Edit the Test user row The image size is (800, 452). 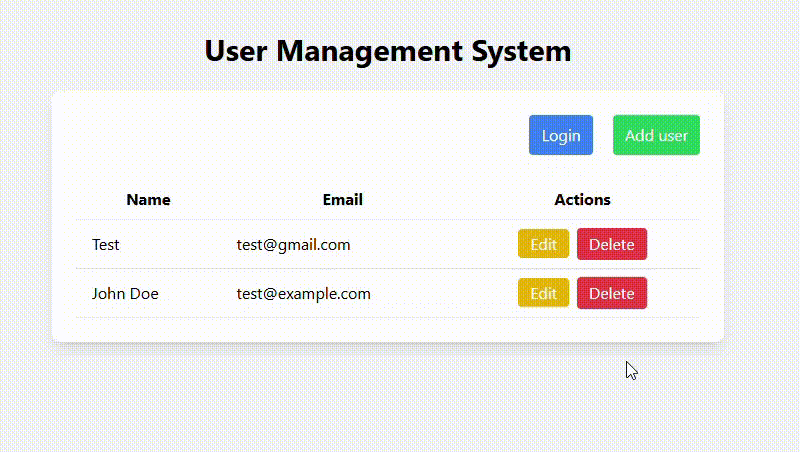pos(543,244)
